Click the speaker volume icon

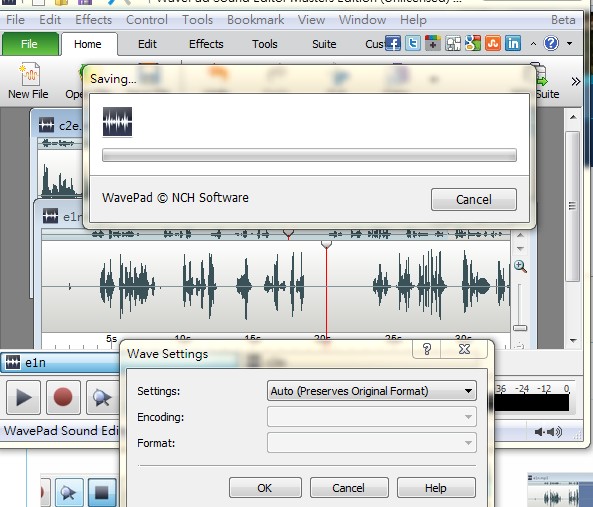(x=548, y=431)
